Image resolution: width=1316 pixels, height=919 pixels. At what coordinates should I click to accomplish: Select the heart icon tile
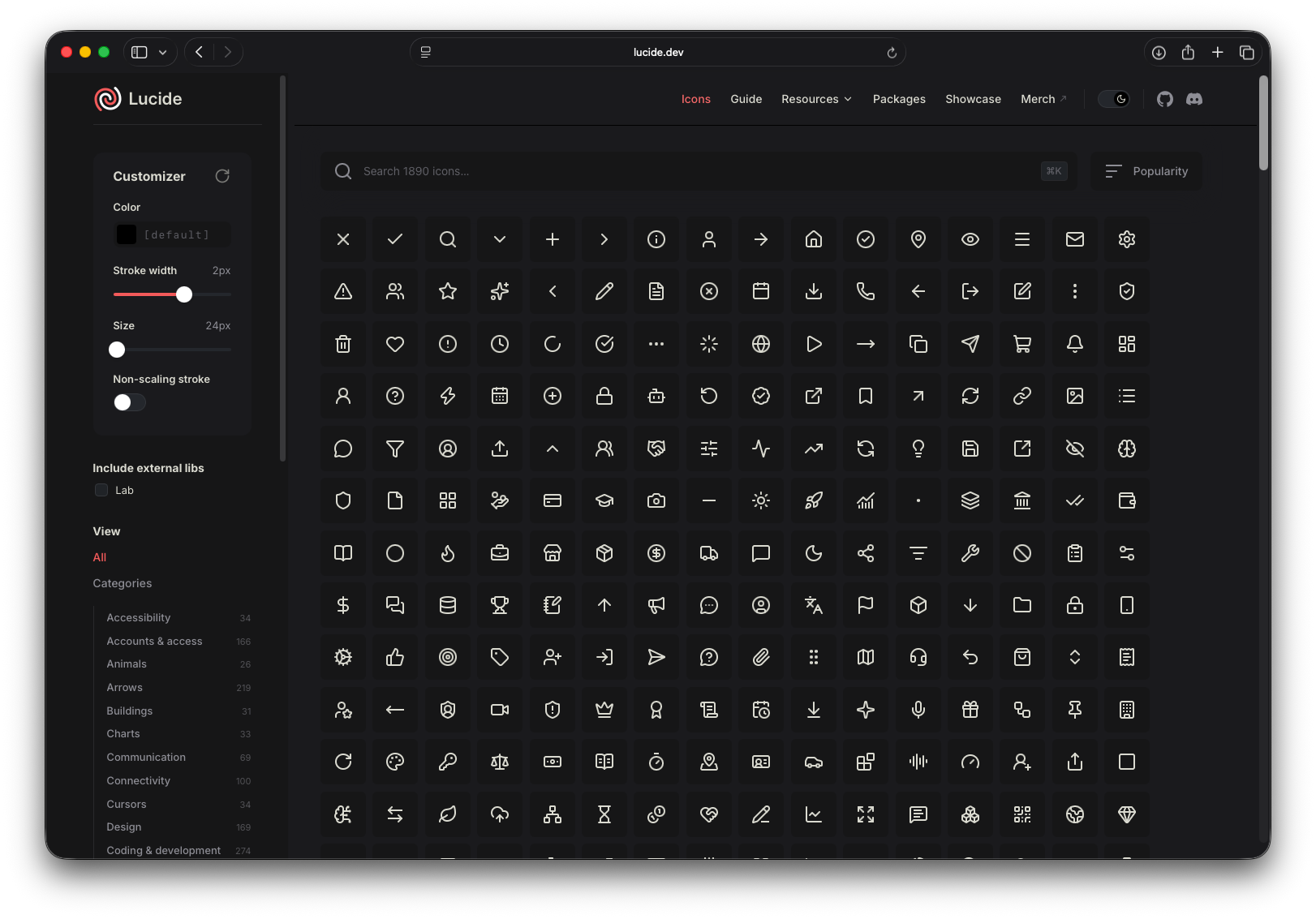coord(395,344)
